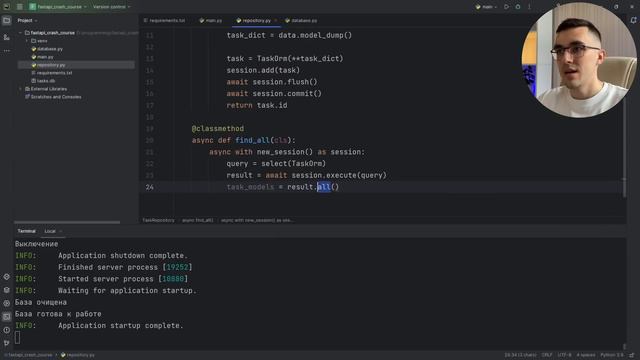Screen dimensions: 640x360
Task: Open the Python interpreter status widget
Action: [x=611, y=355]
